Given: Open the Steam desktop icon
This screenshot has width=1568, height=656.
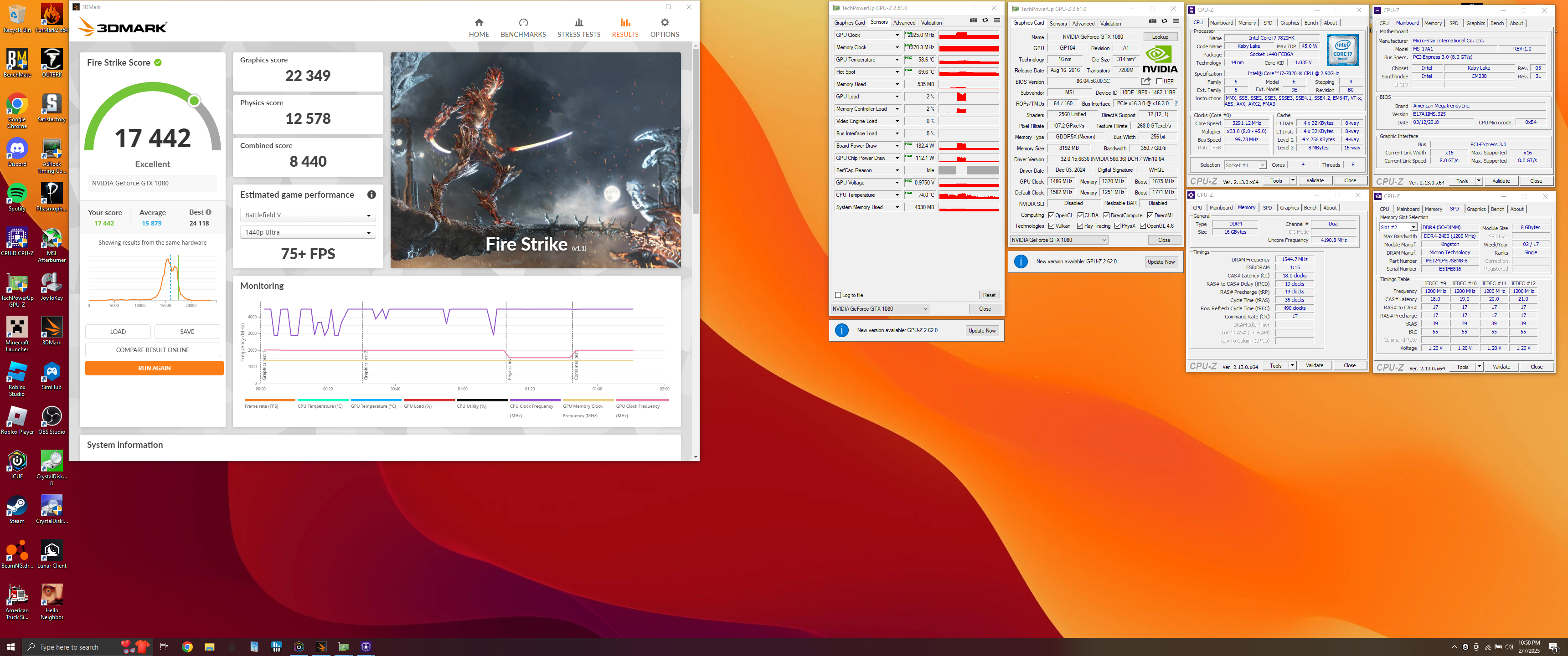Looking at the screenshot, I should (17, 509).
